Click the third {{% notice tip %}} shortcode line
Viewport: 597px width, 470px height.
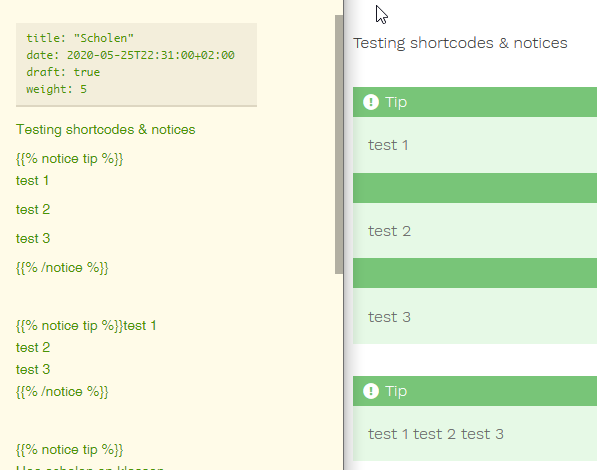[70, 450]
